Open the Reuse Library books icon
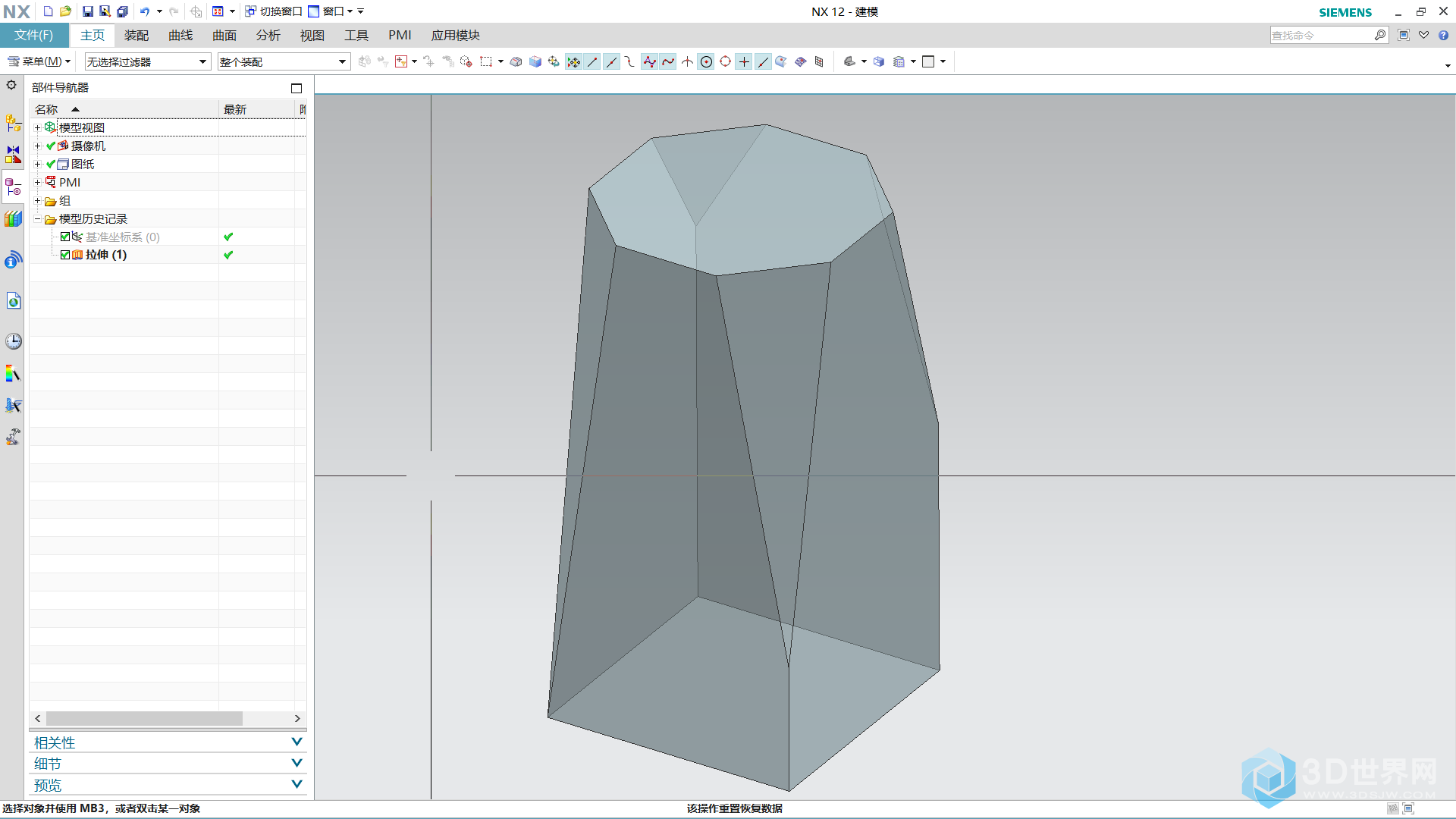This screenshot has width=1456, height=819. (x=13, y=219)
